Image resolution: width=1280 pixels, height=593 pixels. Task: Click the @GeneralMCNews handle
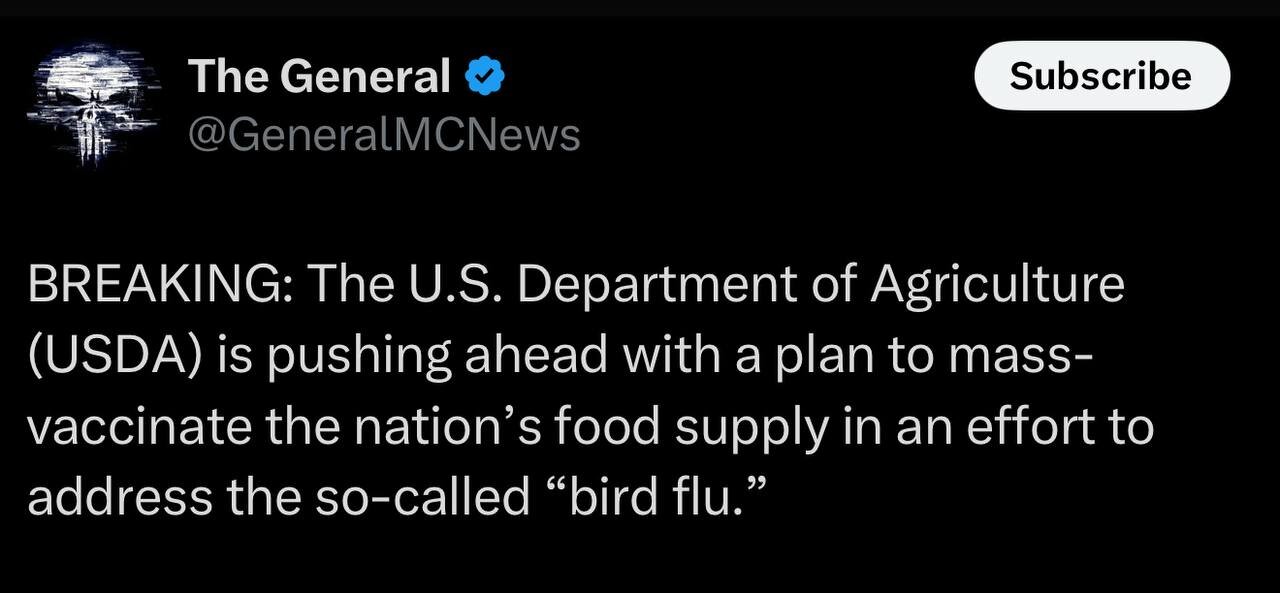(x=384, y=133)
